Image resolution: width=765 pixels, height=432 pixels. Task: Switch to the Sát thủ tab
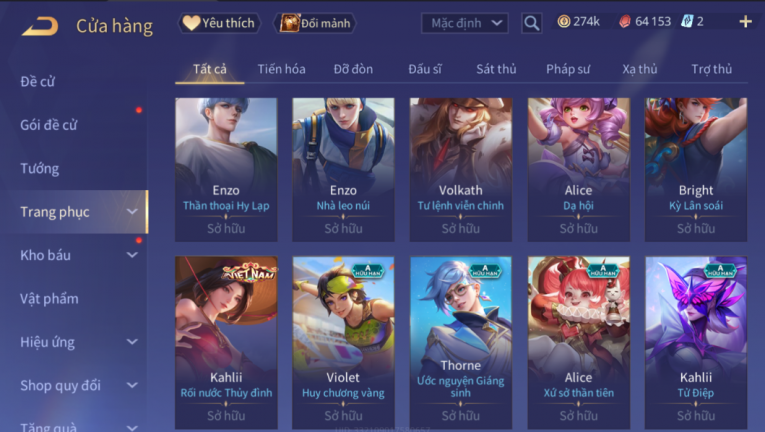coord(496,69)
